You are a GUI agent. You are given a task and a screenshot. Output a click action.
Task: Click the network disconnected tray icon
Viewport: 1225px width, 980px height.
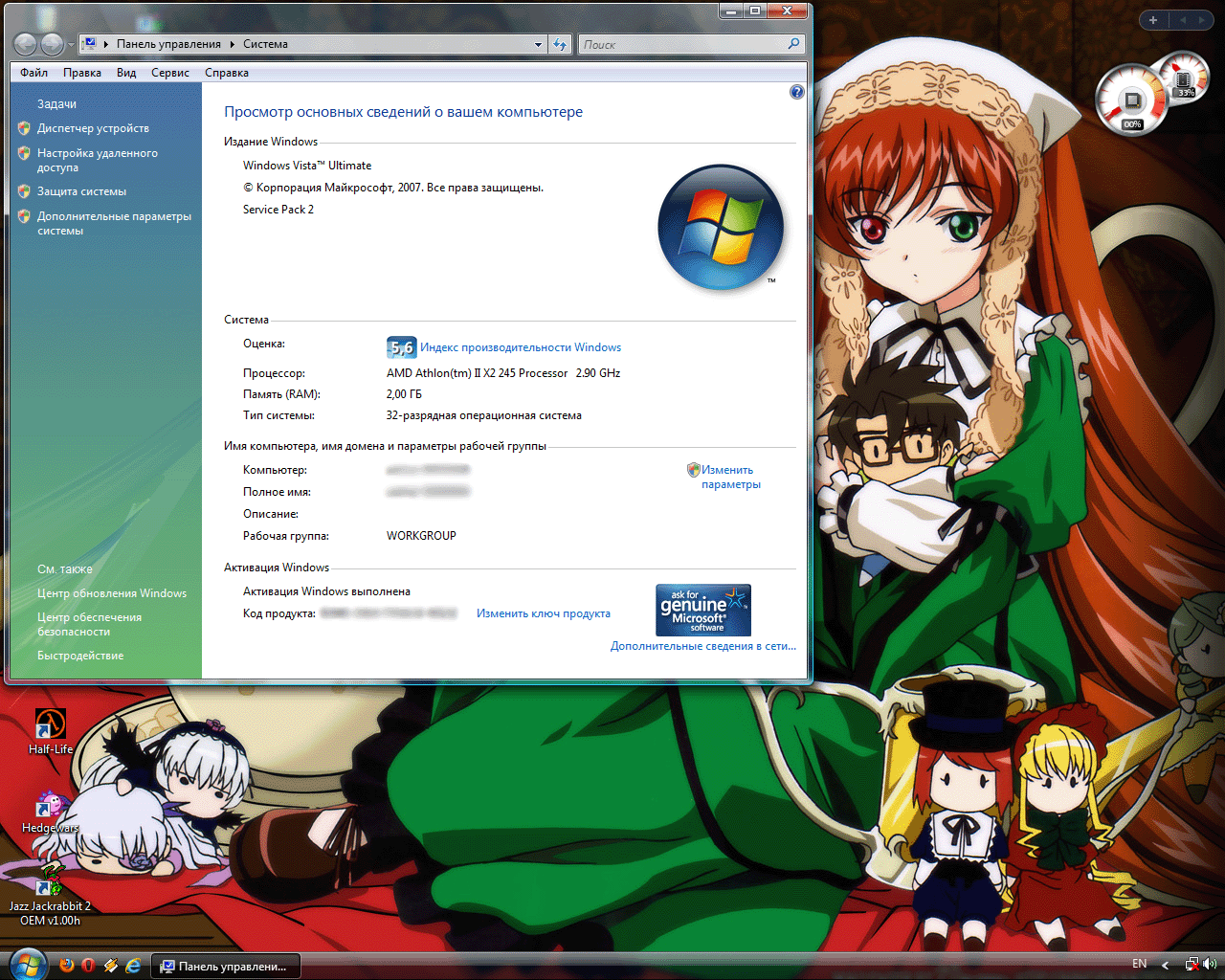[1192, 964]
